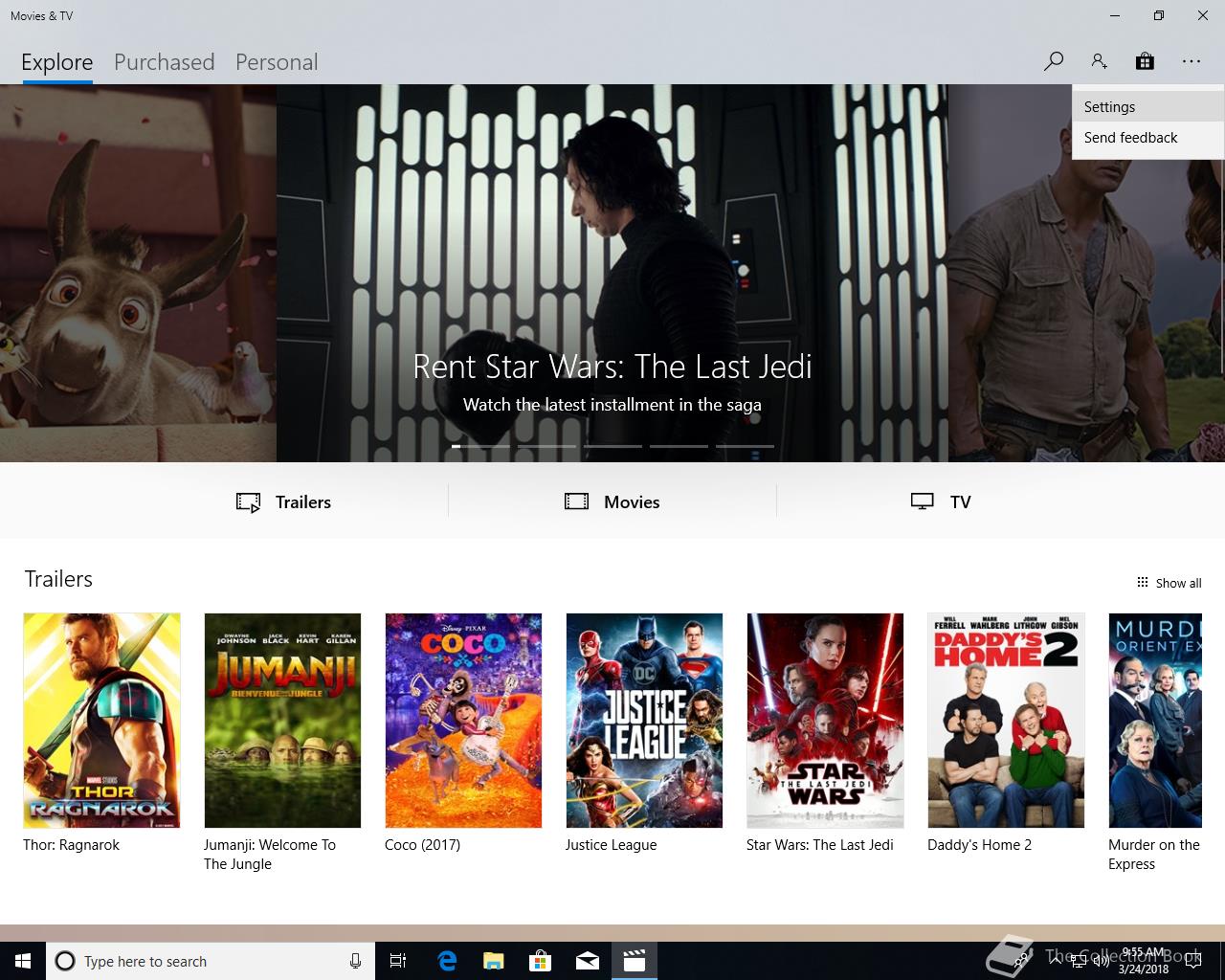This screenshot has height=980, width=1225.
Task: Activate the Cortana microphone icon
Action: point(355,961)
